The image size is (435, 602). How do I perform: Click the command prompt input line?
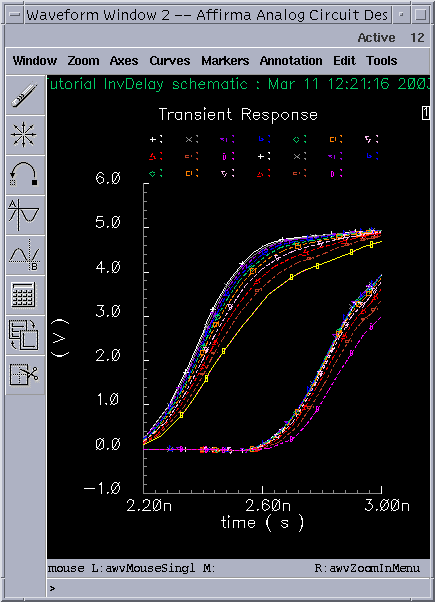tap(238, 588)
